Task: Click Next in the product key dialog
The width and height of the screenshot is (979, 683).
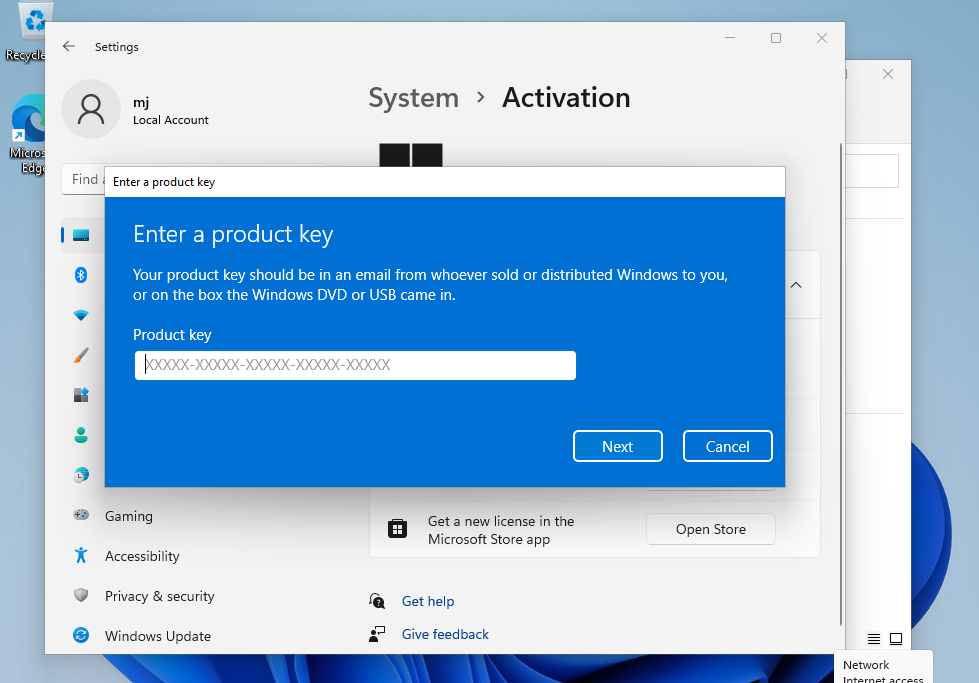Action: (617, 446)
